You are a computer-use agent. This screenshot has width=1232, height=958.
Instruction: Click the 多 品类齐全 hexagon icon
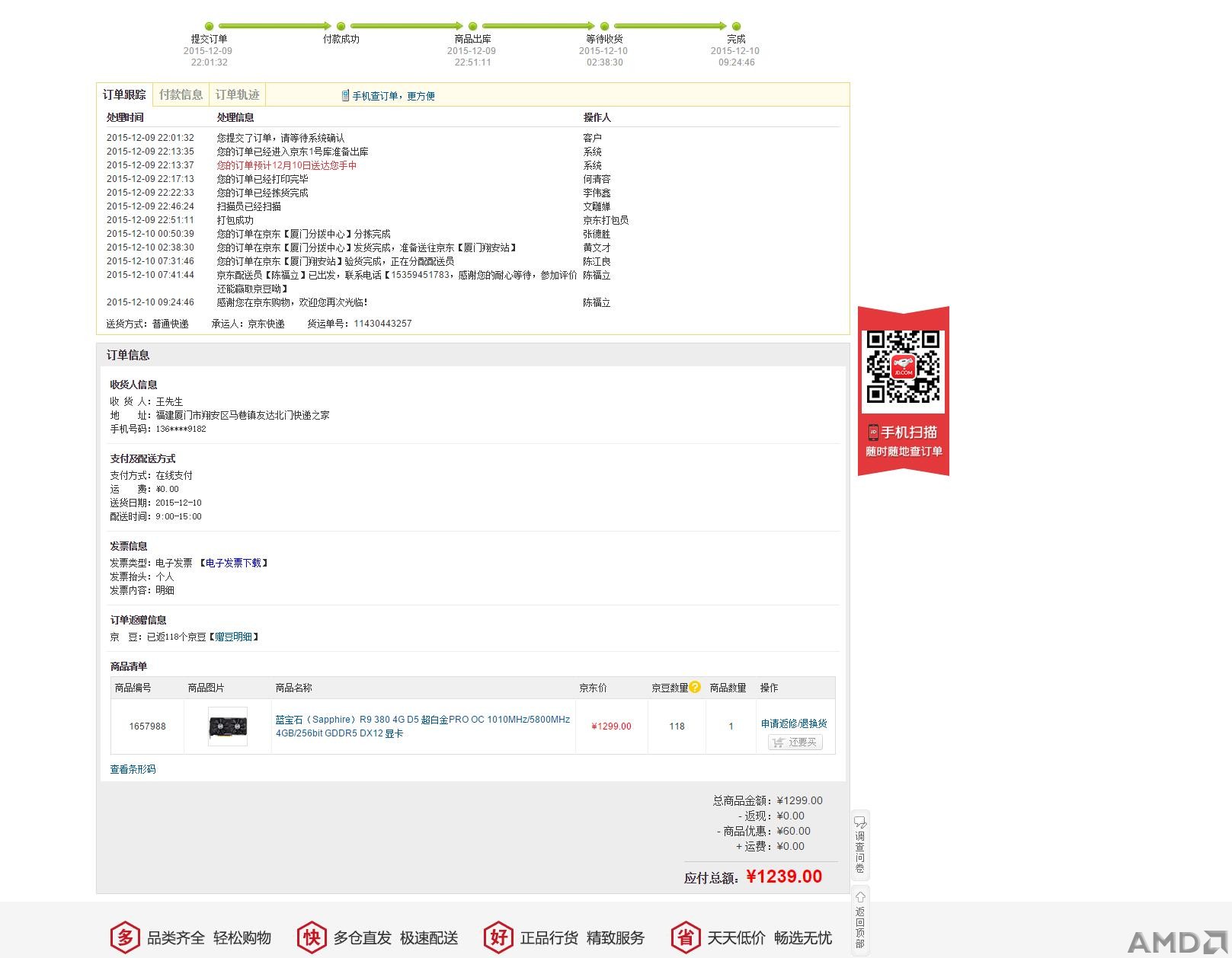pyautogui.click(x=125, y=937)
